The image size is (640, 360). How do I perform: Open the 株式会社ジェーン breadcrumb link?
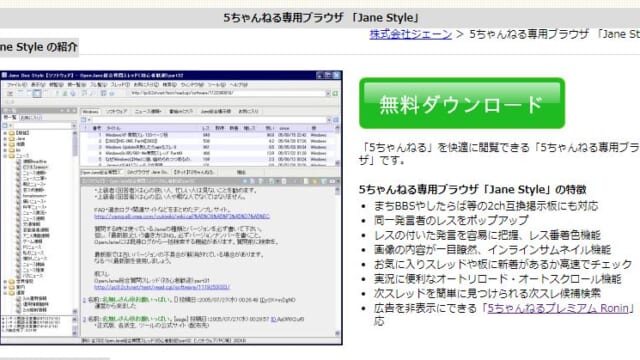(411, 34)
